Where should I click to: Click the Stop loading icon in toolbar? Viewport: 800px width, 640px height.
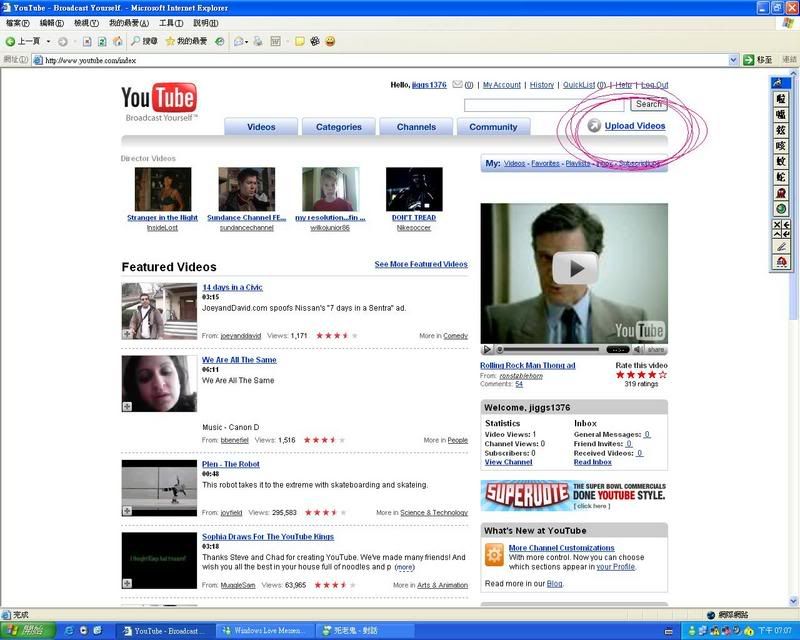point(87,41)
